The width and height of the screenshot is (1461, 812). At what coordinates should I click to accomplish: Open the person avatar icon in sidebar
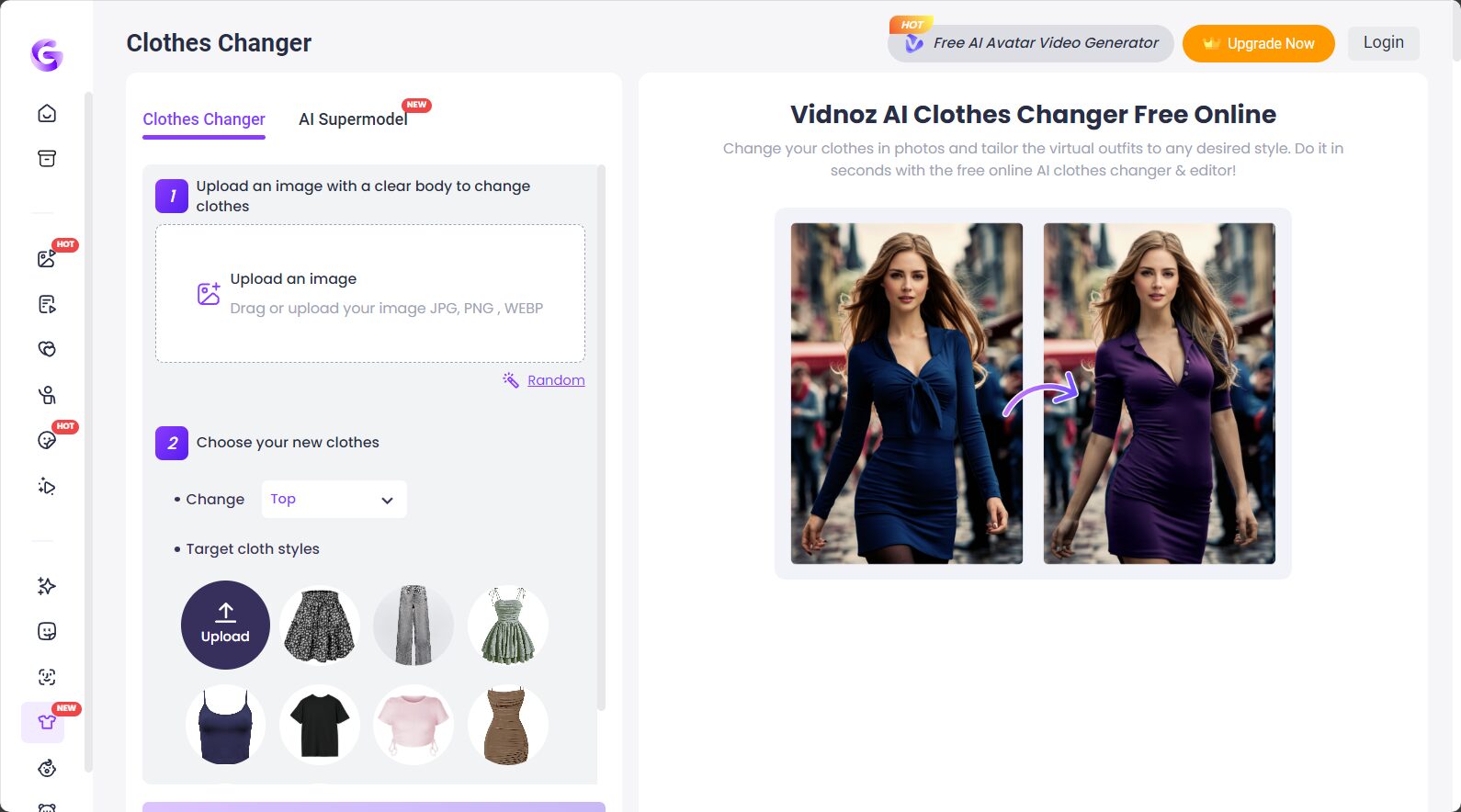[47, 395]
